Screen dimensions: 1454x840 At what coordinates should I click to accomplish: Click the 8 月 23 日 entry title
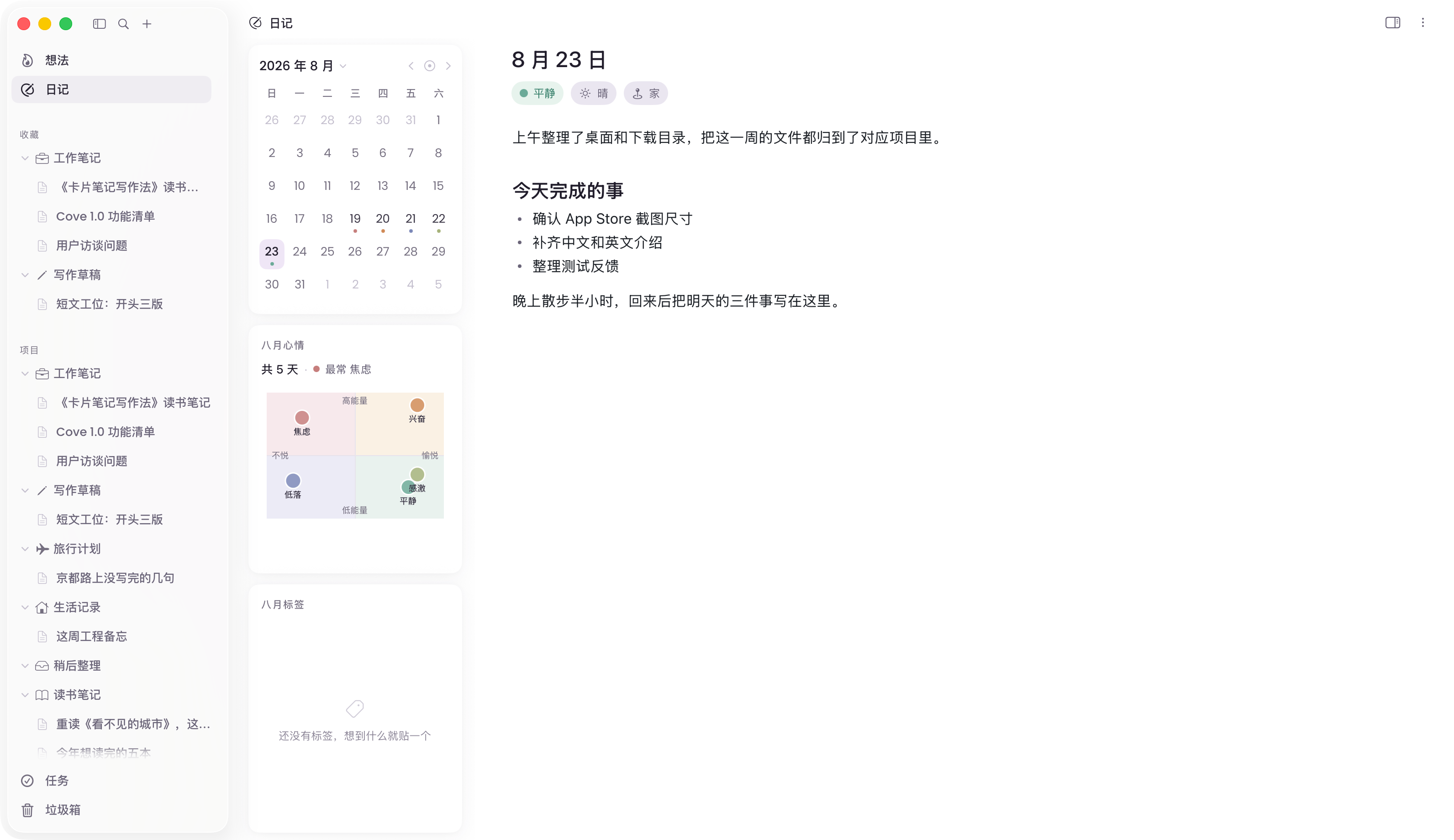558,60
